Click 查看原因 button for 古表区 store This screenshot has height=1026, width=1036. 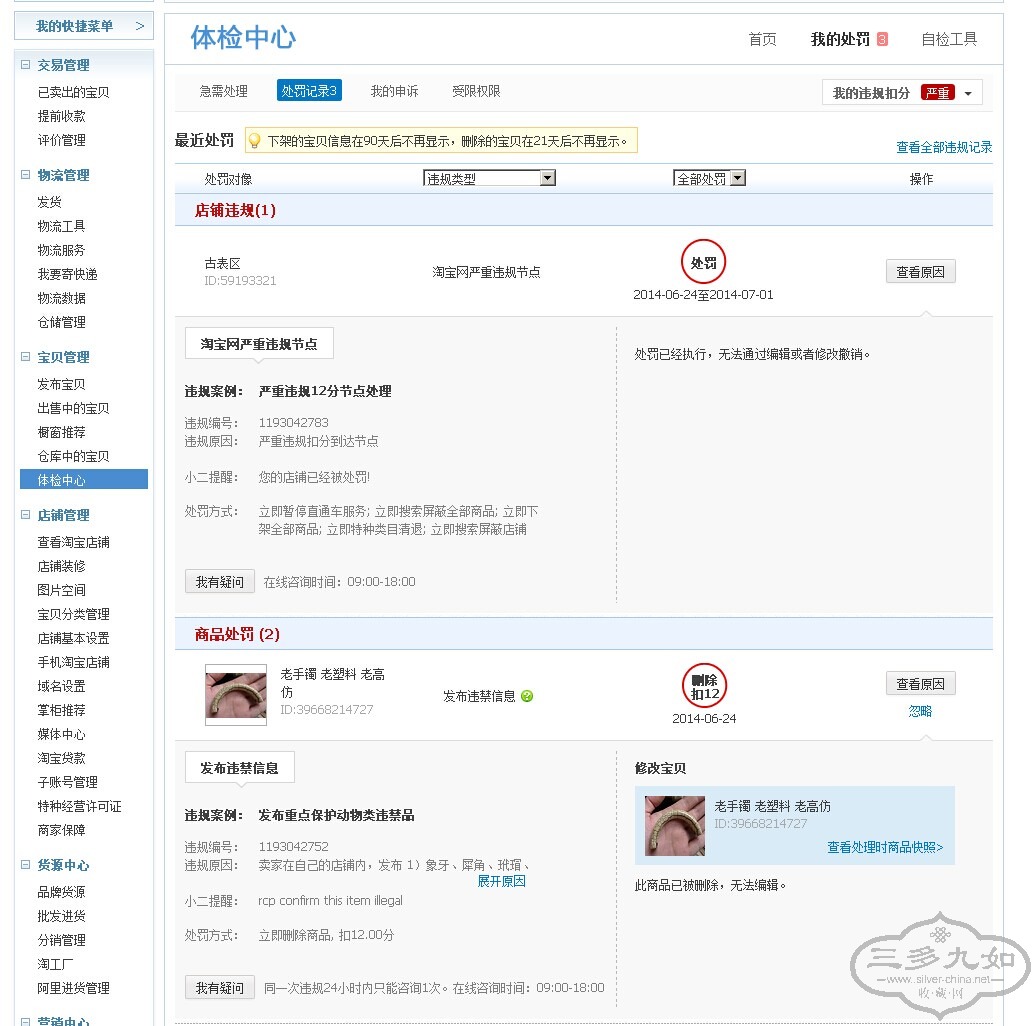tap(920, 271)
